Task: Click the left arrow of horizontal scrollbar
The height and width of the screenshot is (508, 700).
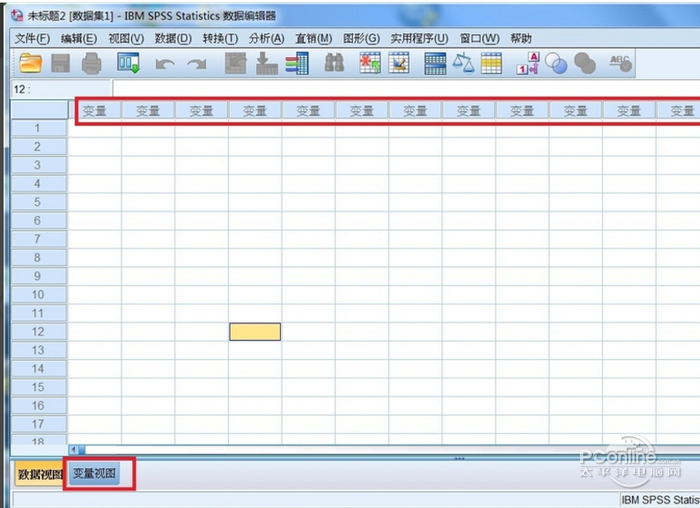Action: pos(73,450)
